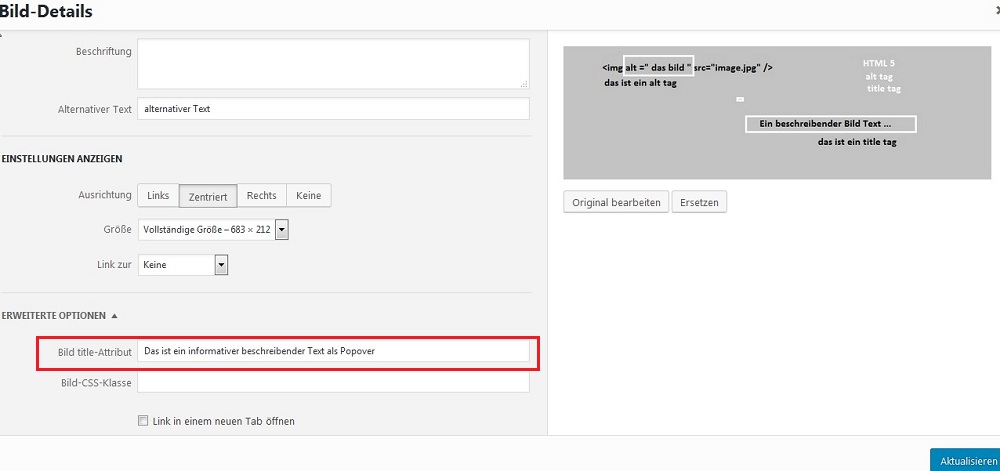
Task: Select Zentriert alignment option
Action: [x=208, y=196]
